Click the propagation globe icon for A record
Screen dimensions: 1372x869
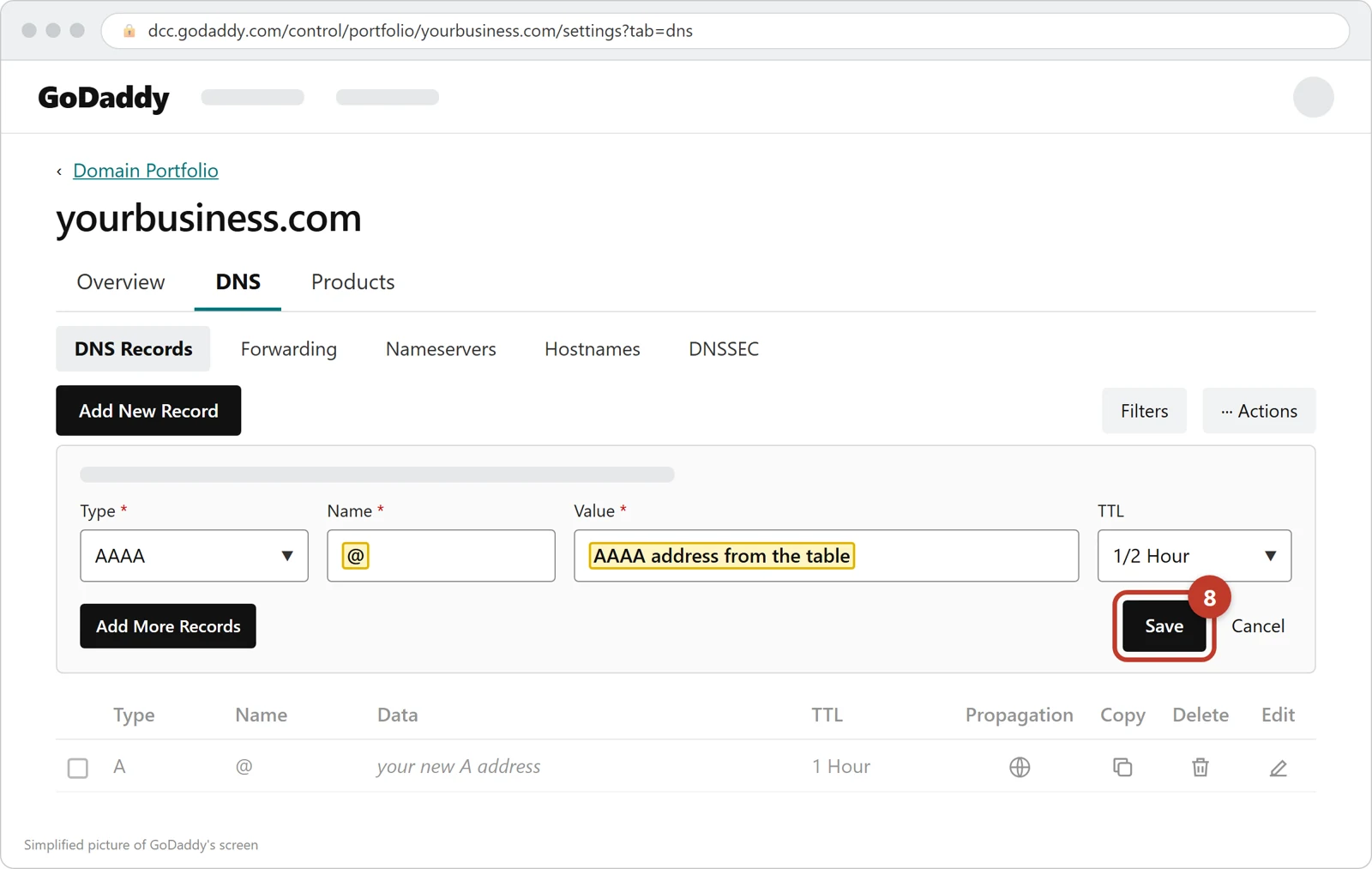coord(1020,767)
